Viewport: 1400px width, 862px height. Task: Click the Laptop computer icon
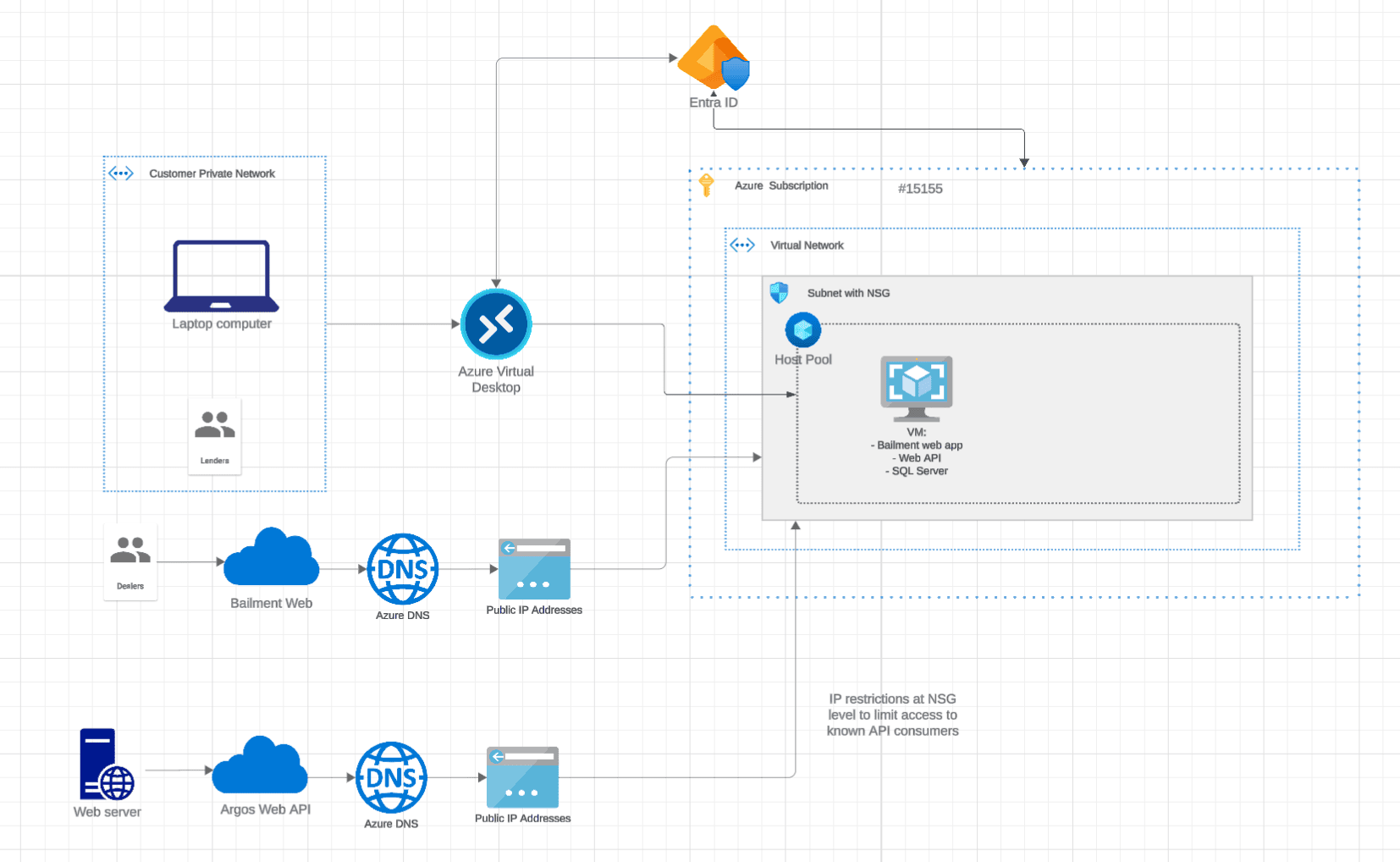221,276
